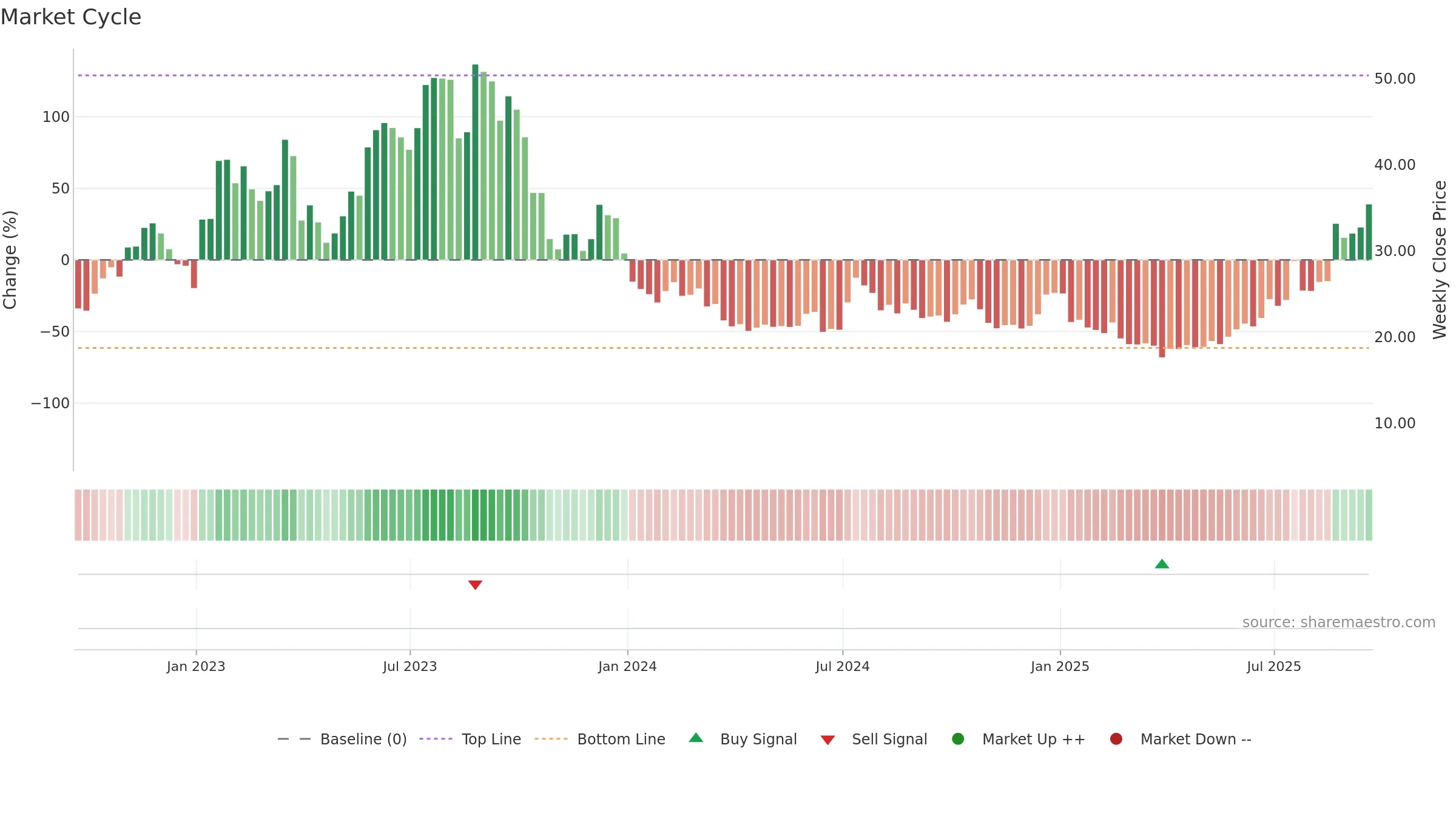Select the Jan 2023 axis label
Image resolution: width=1456 pixels, height=819 pixels.
coord(196,666)
